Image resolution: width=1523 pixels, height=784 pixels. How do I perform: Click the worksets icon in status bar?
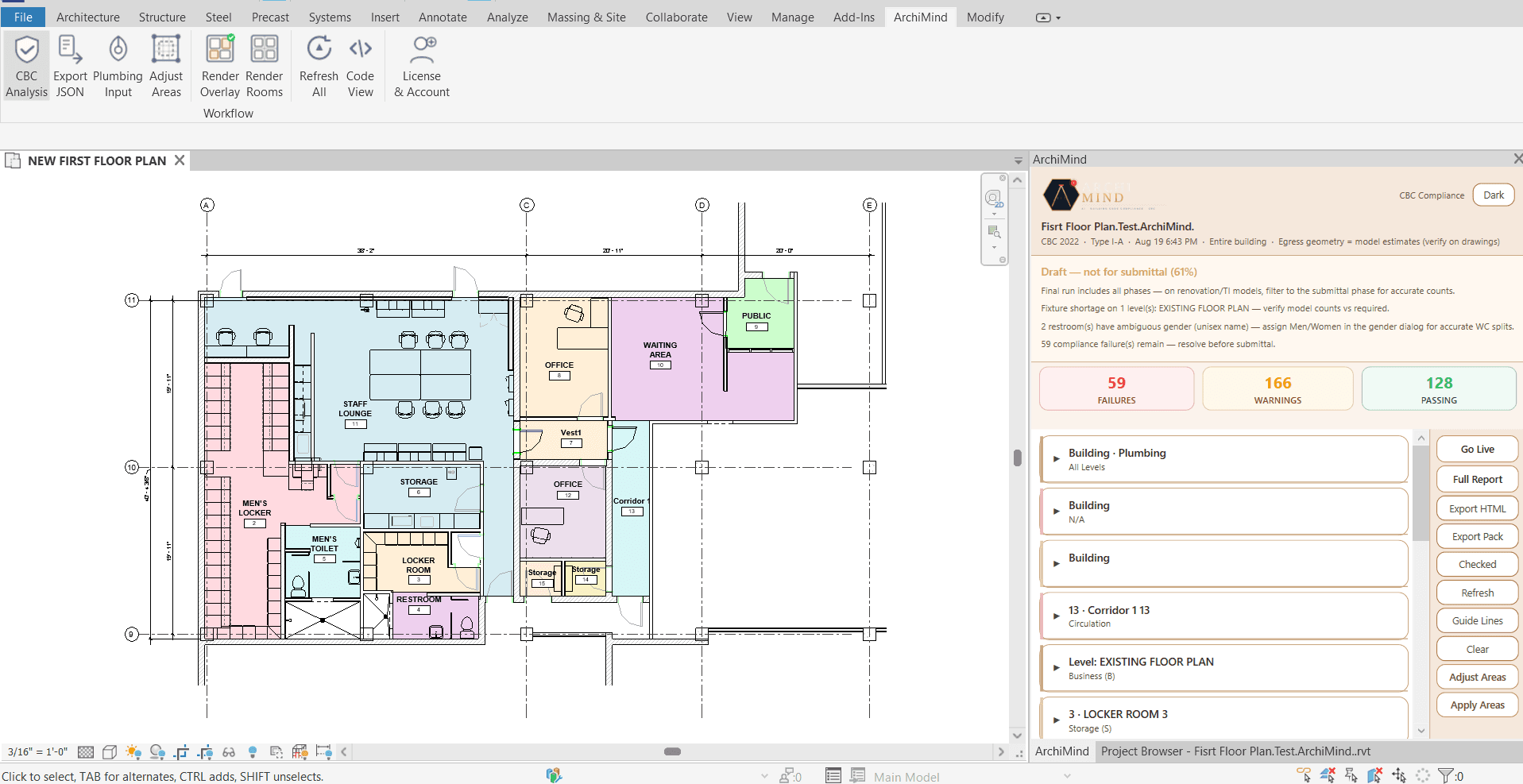point(554,775)
